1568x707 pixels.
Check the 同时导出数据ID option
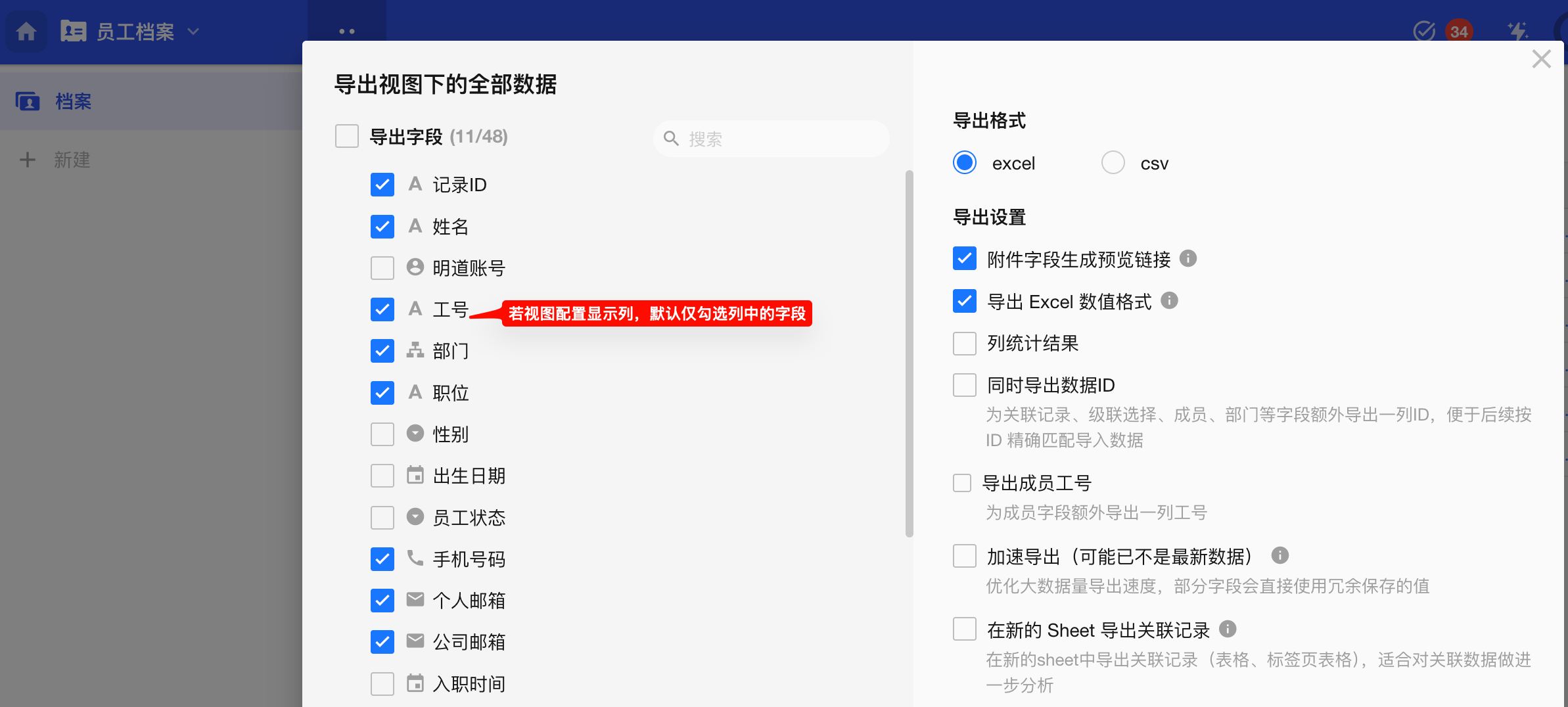click(x=964, y=385)
